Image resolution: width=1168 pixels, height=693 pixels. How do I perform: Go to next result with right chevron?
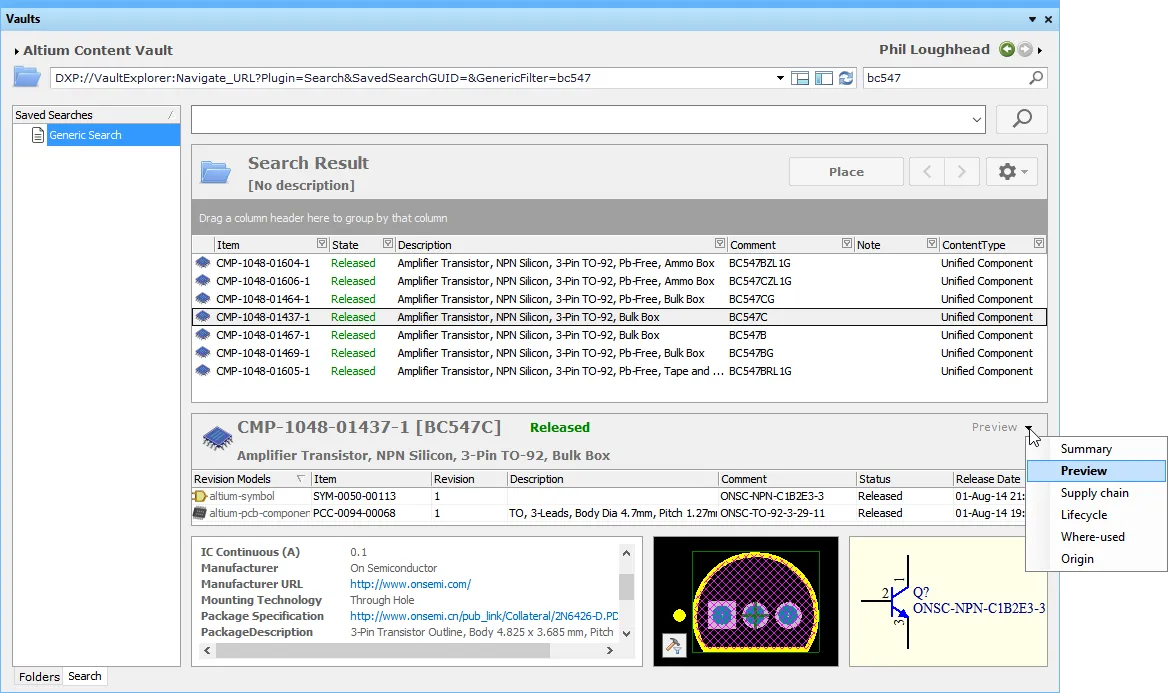[961, 171]
